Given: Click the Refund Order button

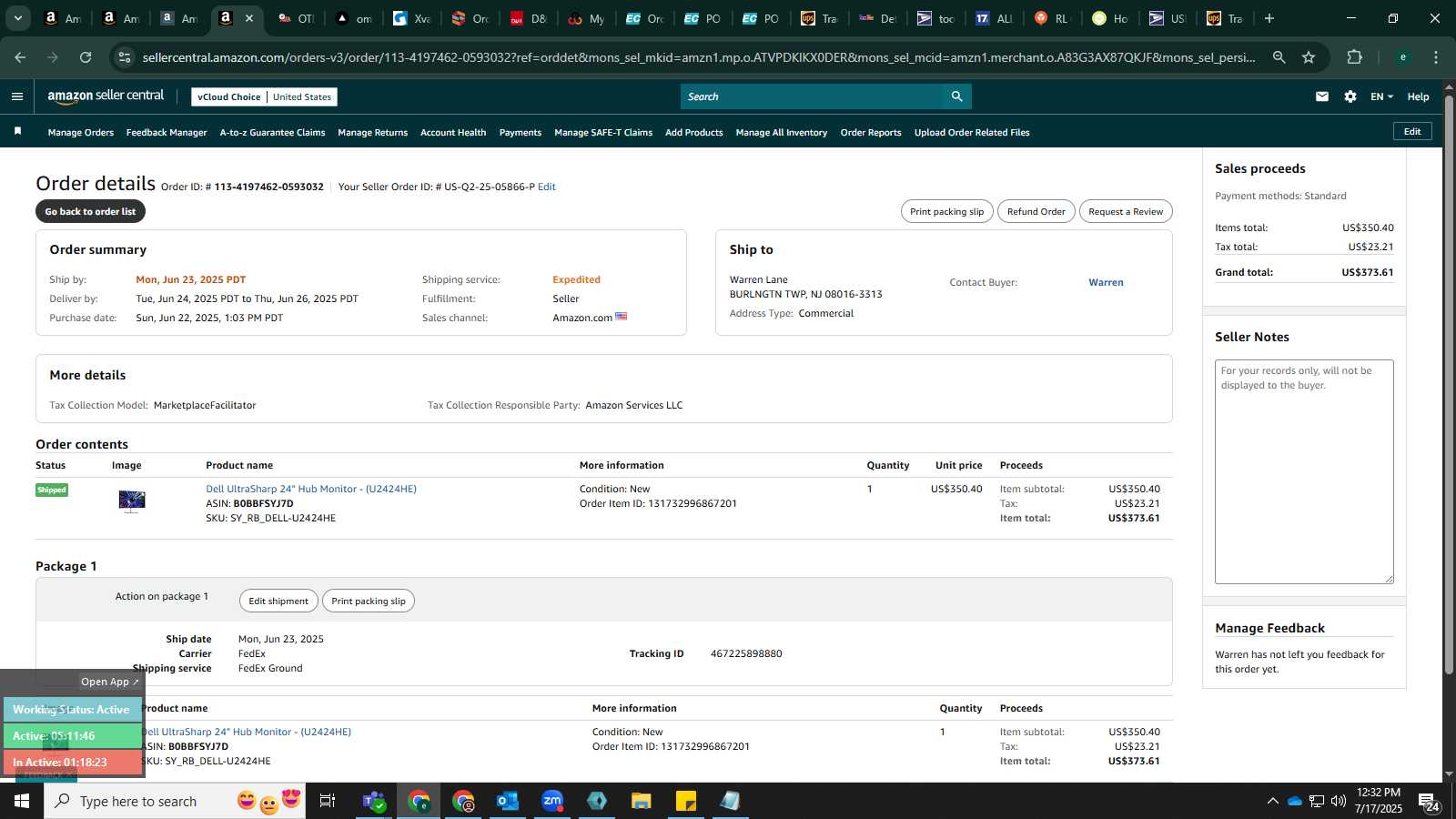Looking at the screenshot, I should pyautogui.click(x=1036, y=211).
